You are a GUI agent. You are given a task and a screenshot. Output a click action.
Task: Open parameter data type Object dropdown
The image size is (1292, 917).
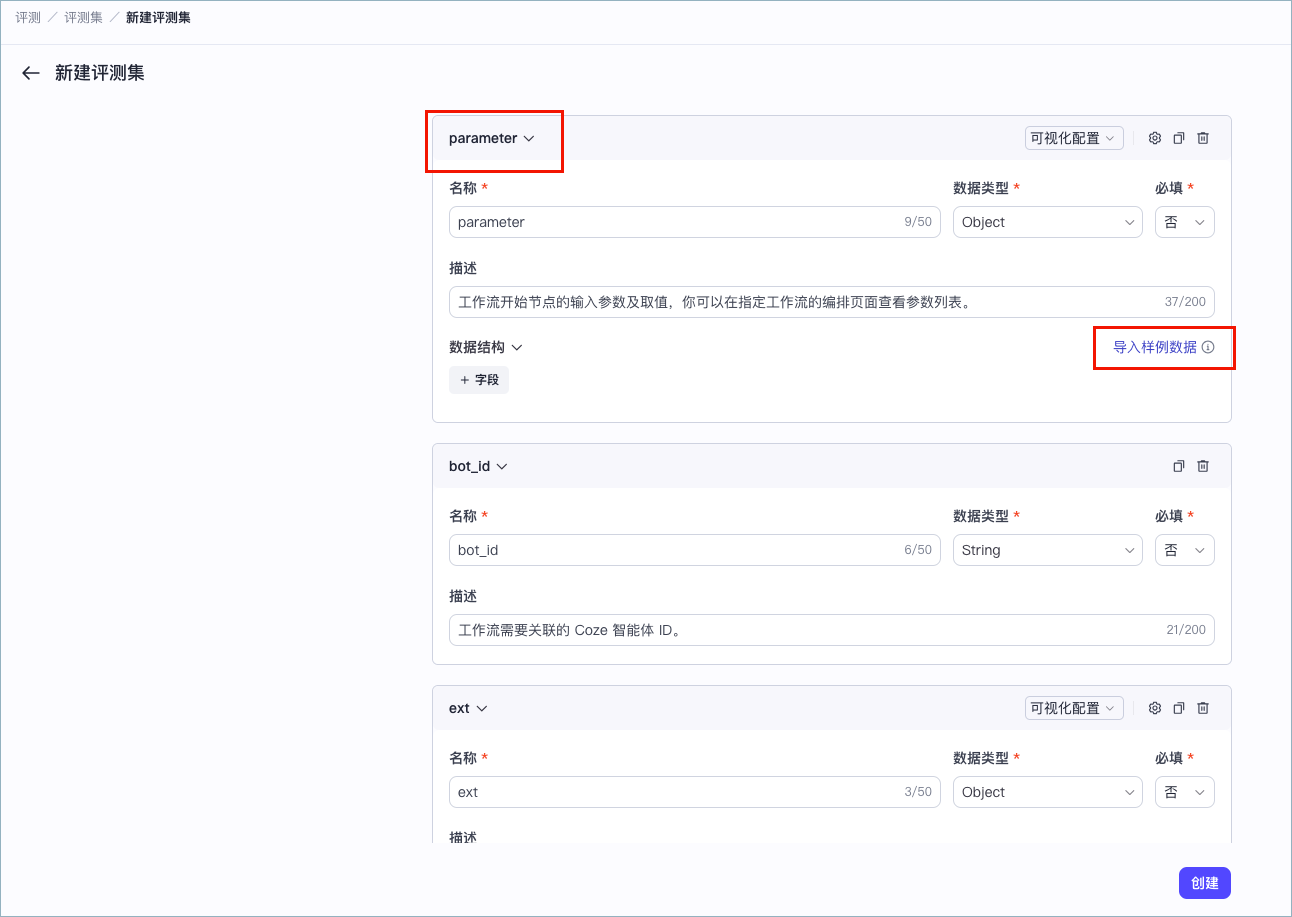coord(1047,222)
